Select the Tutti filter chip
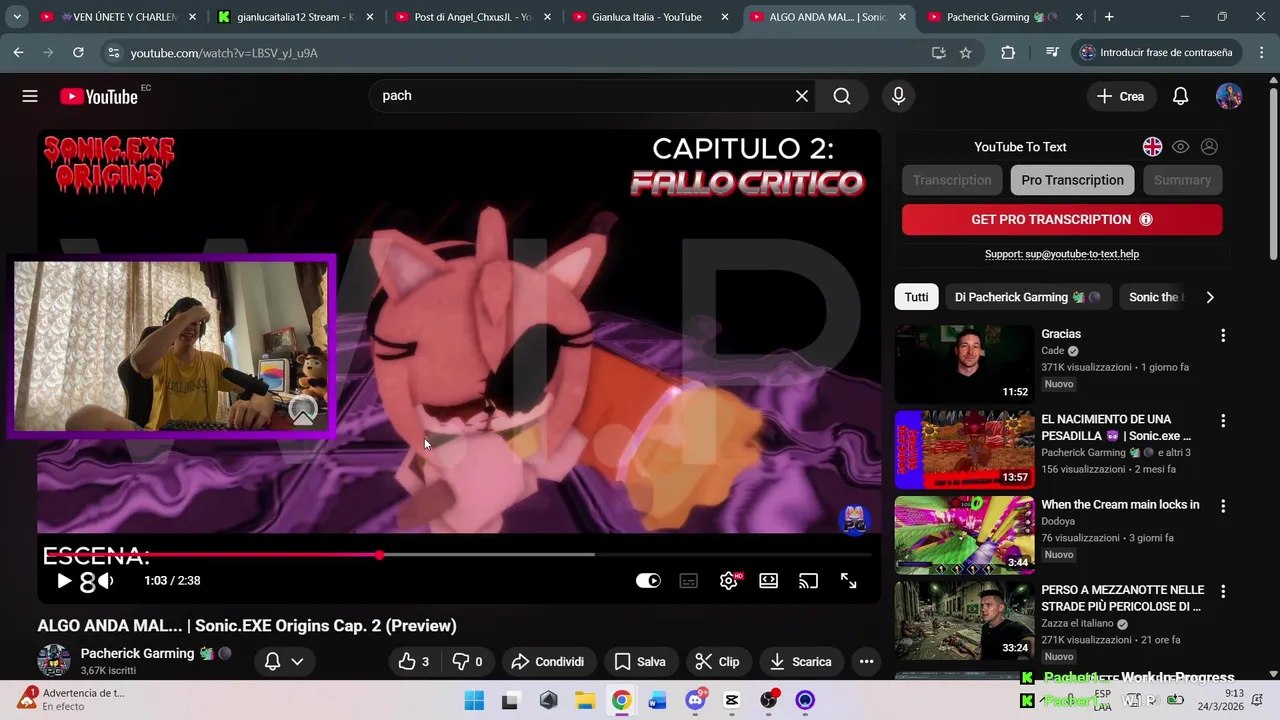 point(916,297)
